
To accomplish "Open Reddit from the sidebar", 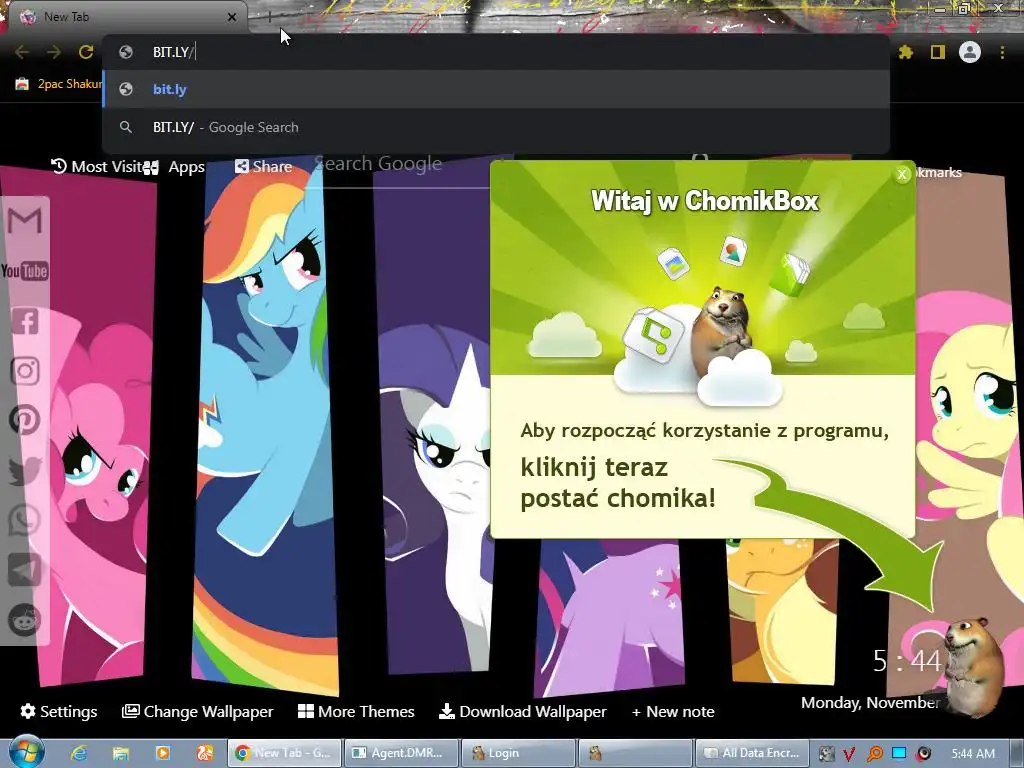I will click(x=25, y=620).
